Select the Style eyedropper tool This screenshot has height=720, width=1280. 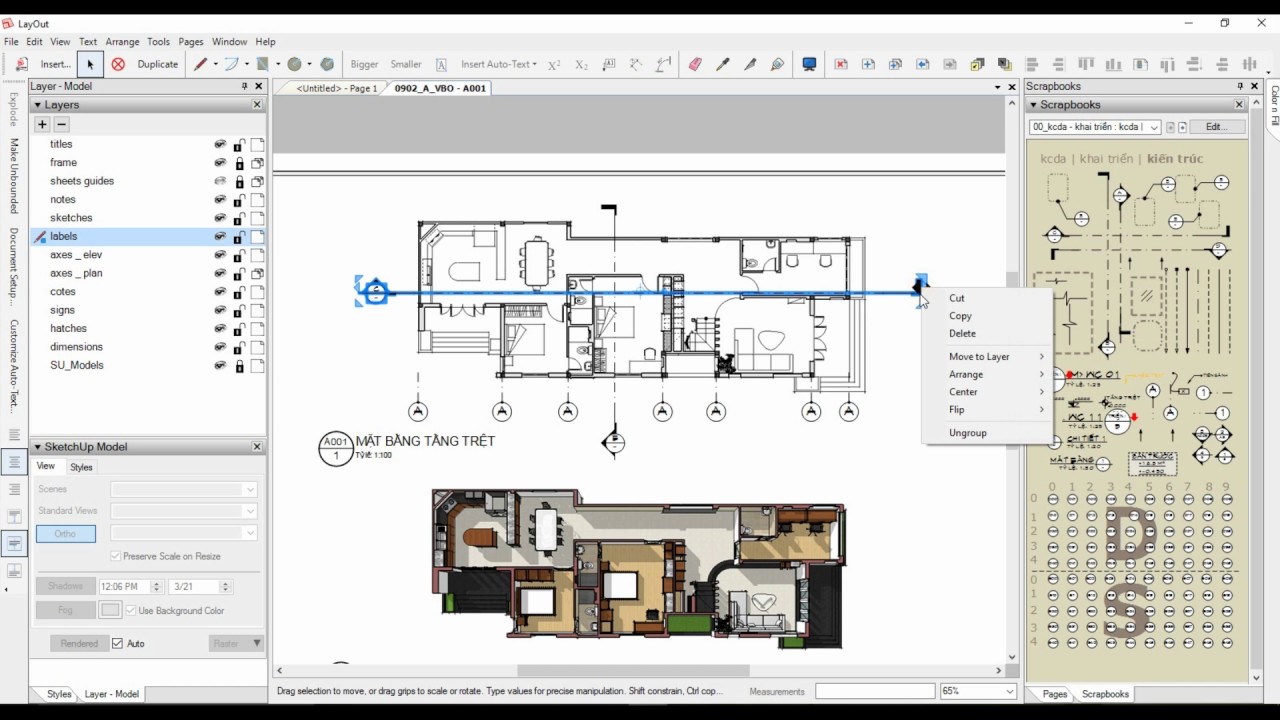[722, 64]
